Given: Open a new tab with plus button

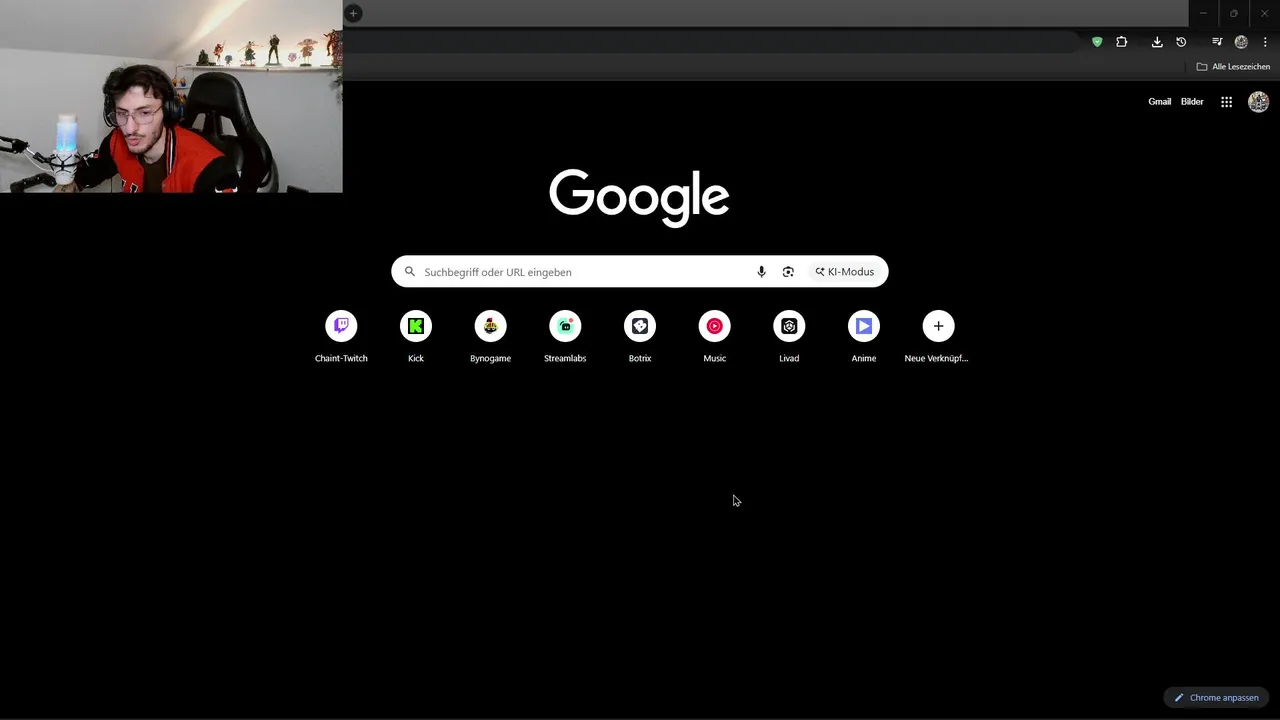Looking at the screenshot, I should pos(353,13).
